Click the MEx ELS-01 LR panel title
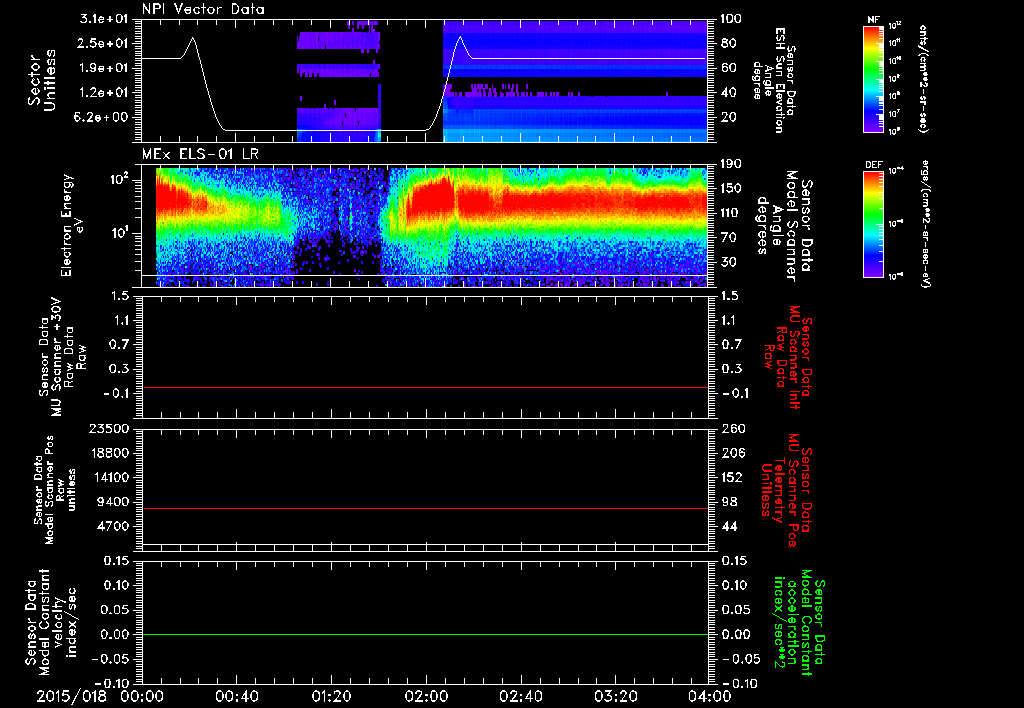This screenshot has width=1024, height=708. (200, 154)
